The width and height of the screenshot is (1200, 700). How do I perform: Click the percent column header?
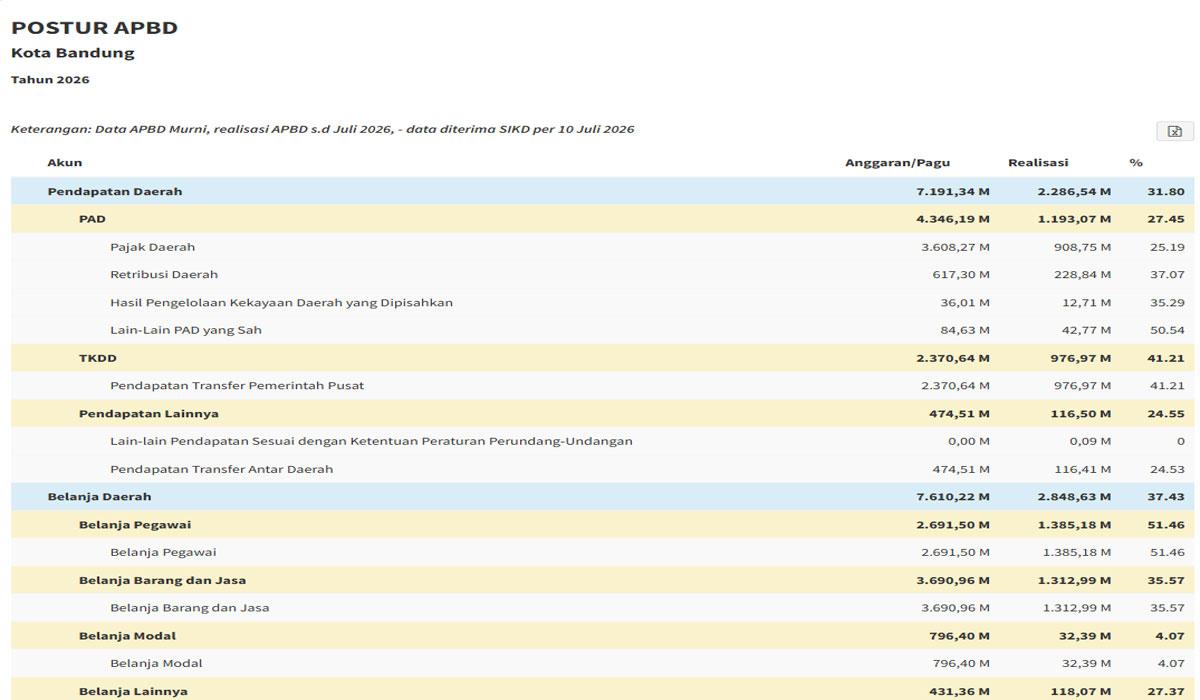pos(1136,162)
